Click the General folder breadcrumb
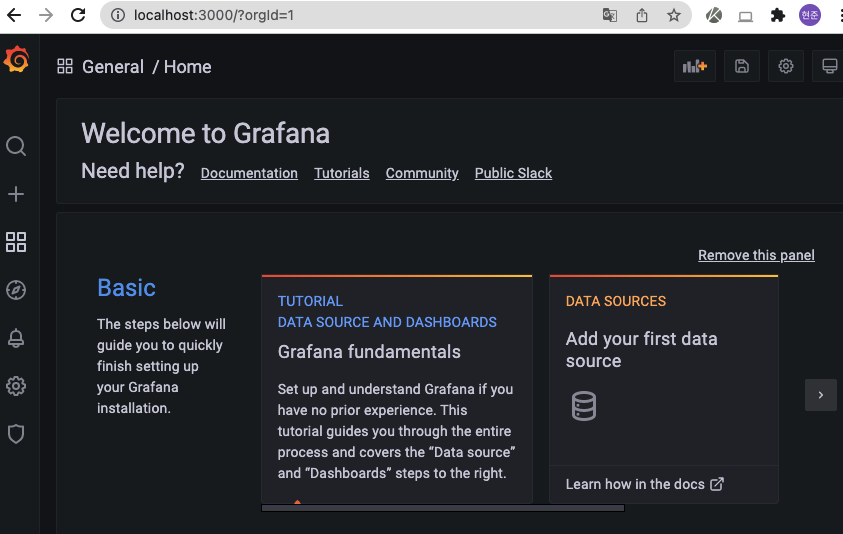 [x=113, y=67]
